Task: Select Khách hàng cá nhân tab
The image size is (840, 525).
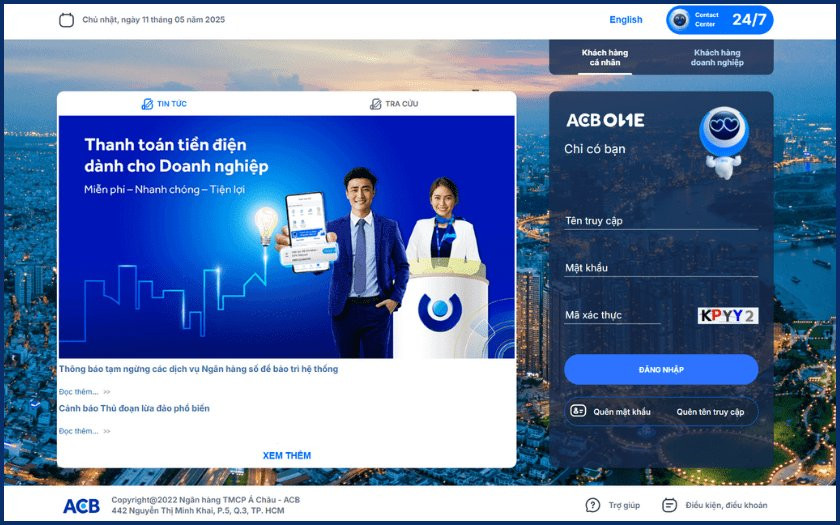Action: 604,57
